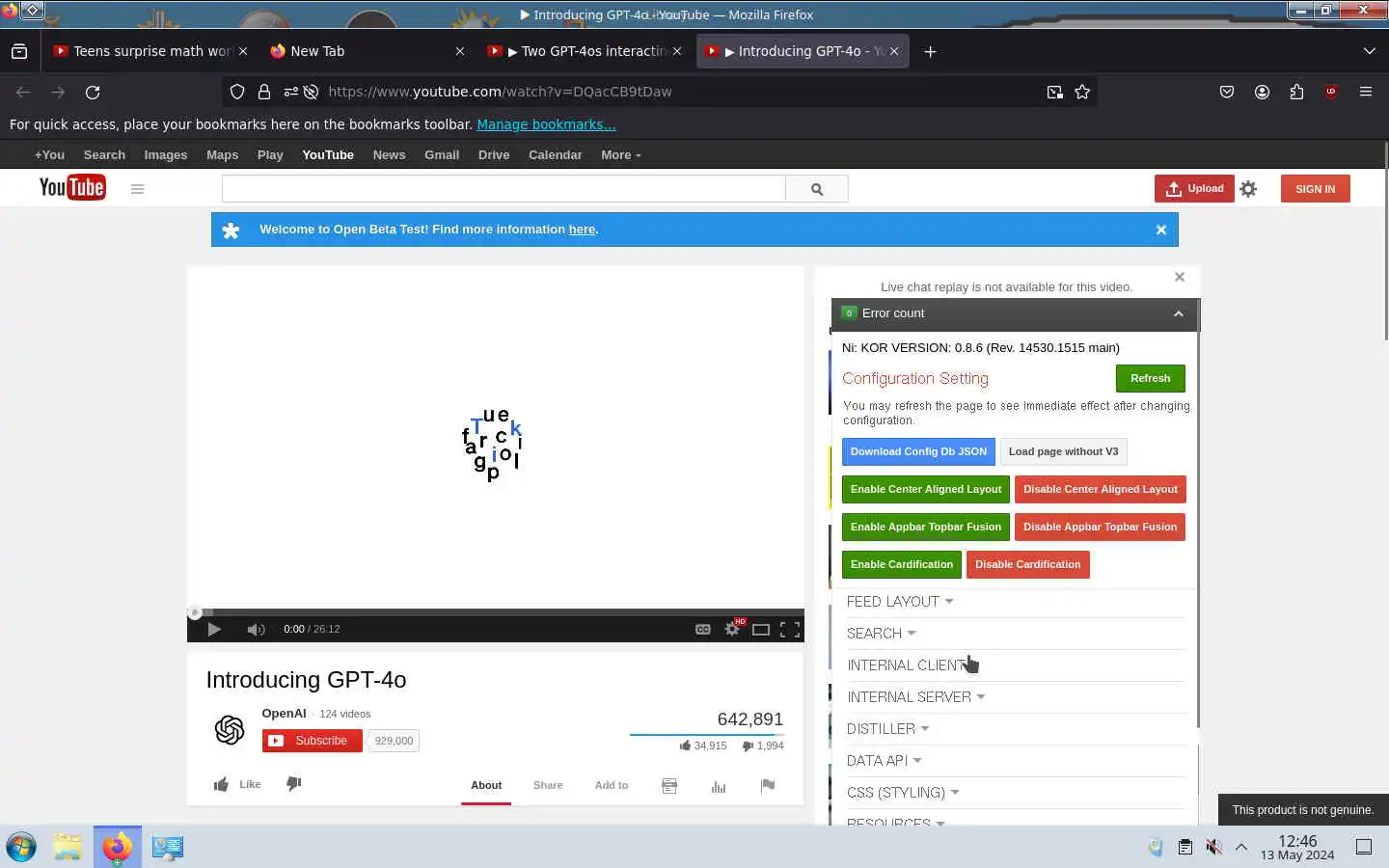Report the video with flag icon
This screenshot has width=1389, height=868.
click(x=768, y=786)
